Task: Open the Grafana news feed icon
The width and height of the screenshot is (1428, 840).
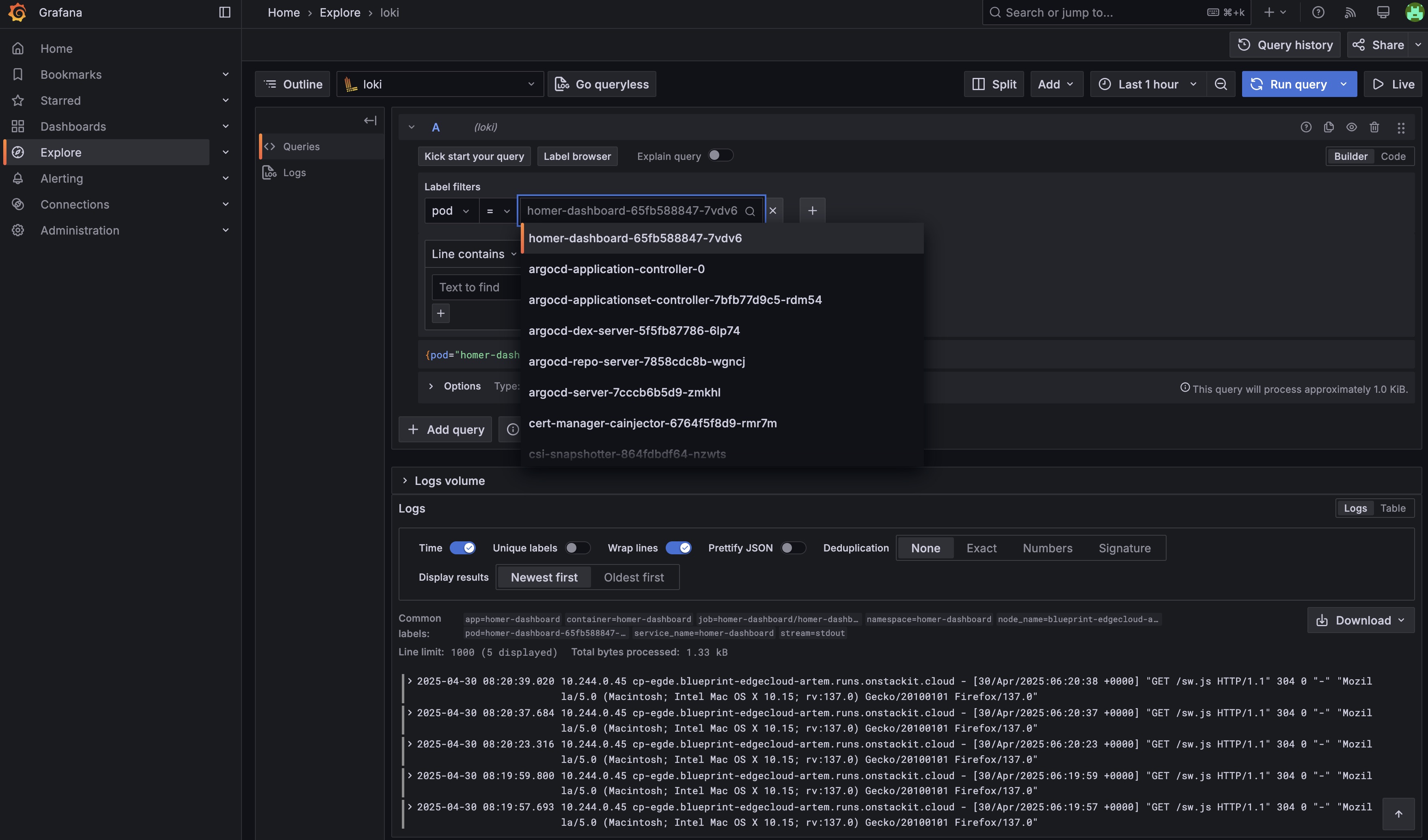Action: click(x=1350, y=12)
